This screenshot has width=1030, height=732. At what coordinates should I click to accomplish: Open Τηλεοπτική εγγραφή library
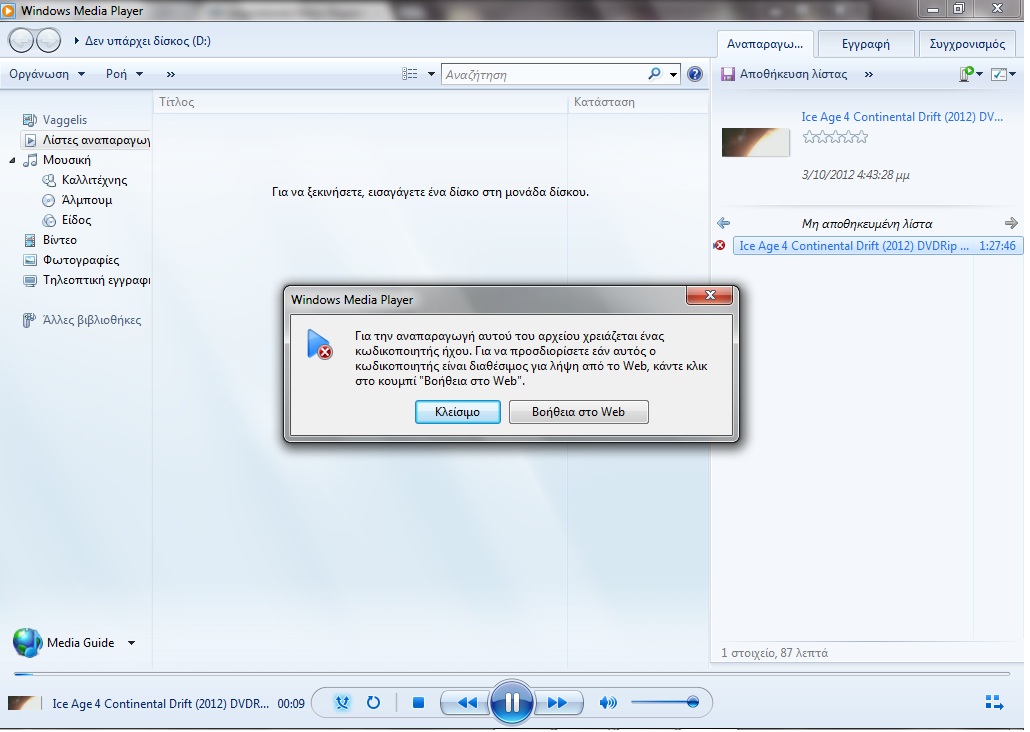point(87,280)
